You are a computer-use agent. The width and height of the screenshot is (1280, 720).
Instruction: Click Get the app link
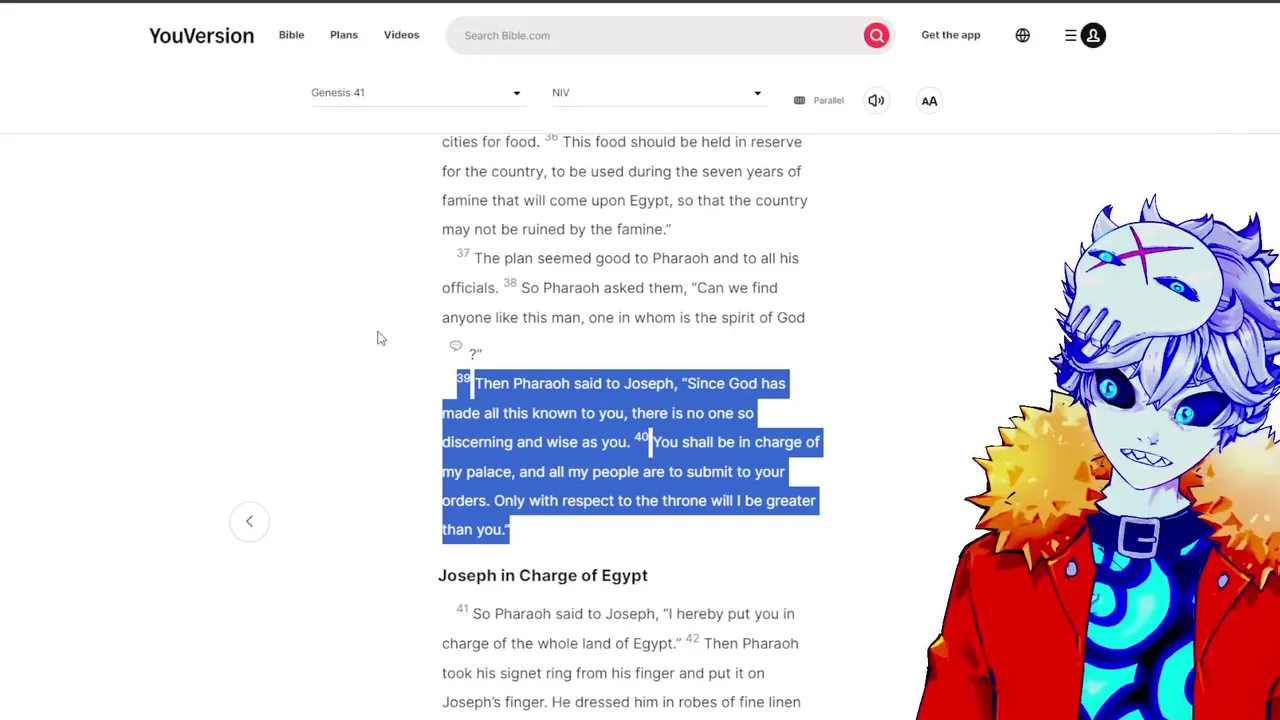tap(951, 35)
